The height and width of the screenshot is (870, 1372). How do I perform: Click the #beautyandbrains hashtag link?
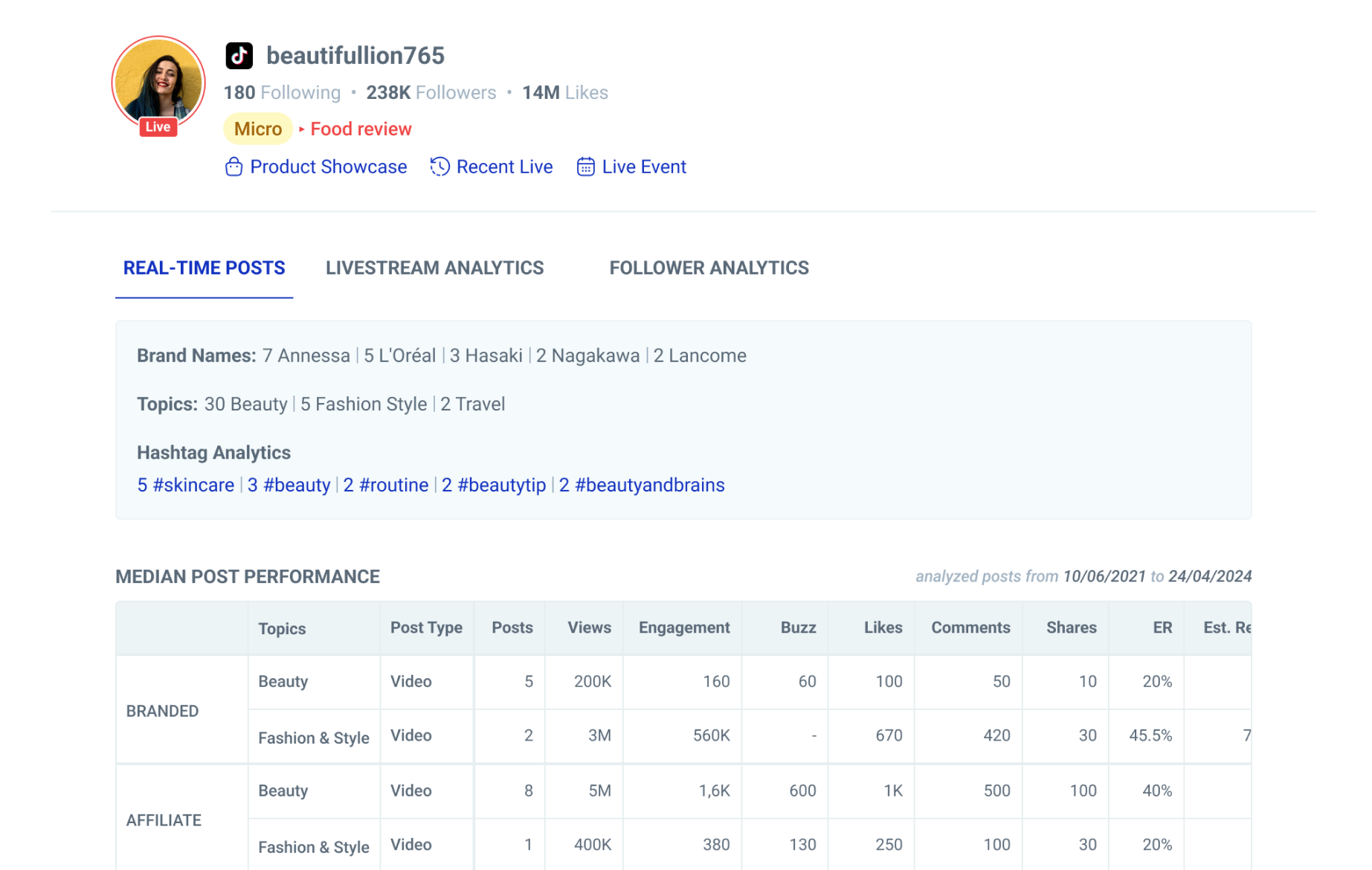click(642, 485)
